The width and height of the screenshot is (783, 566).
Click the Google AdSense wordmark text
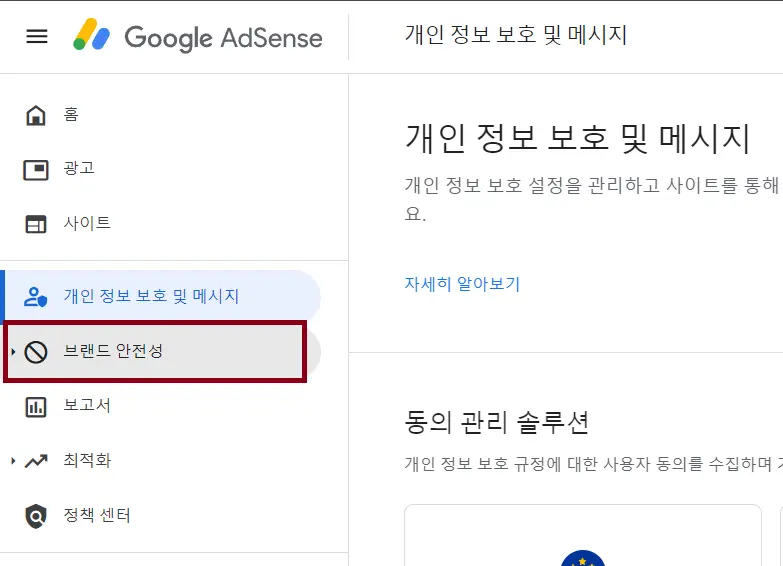click(223, 38)
